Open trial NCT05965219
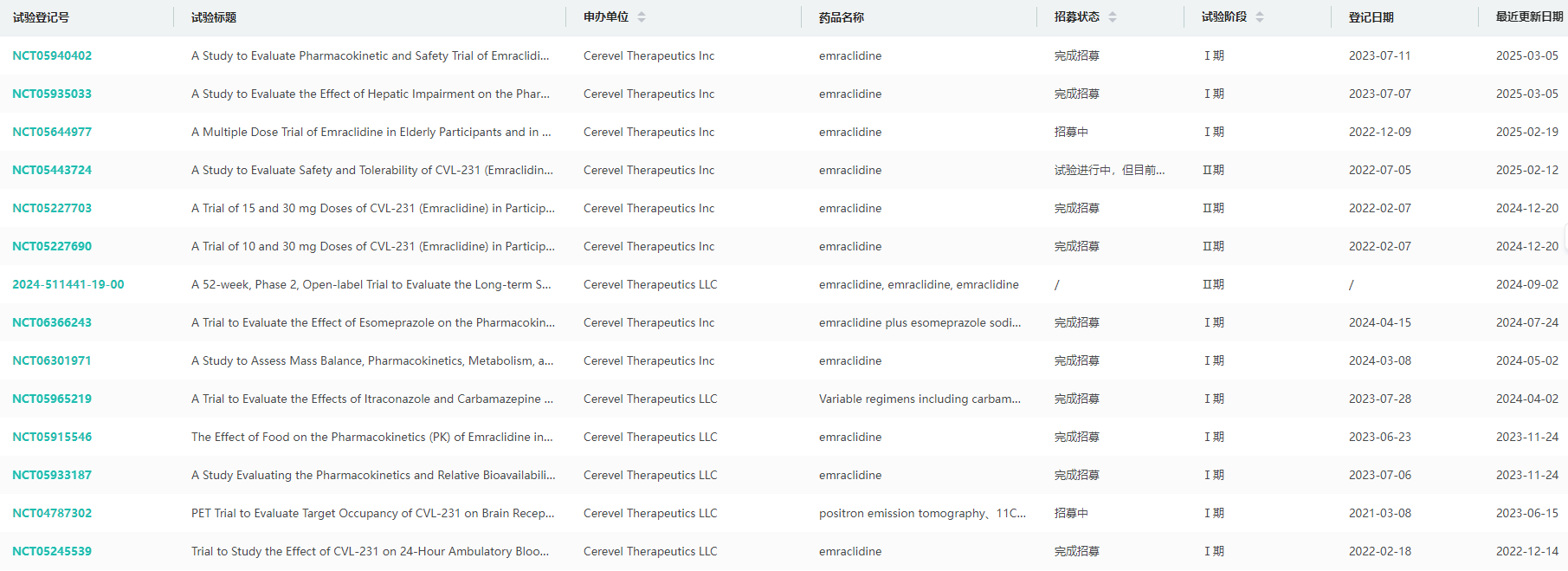The image size is (1568, 571). click(52, 399)
